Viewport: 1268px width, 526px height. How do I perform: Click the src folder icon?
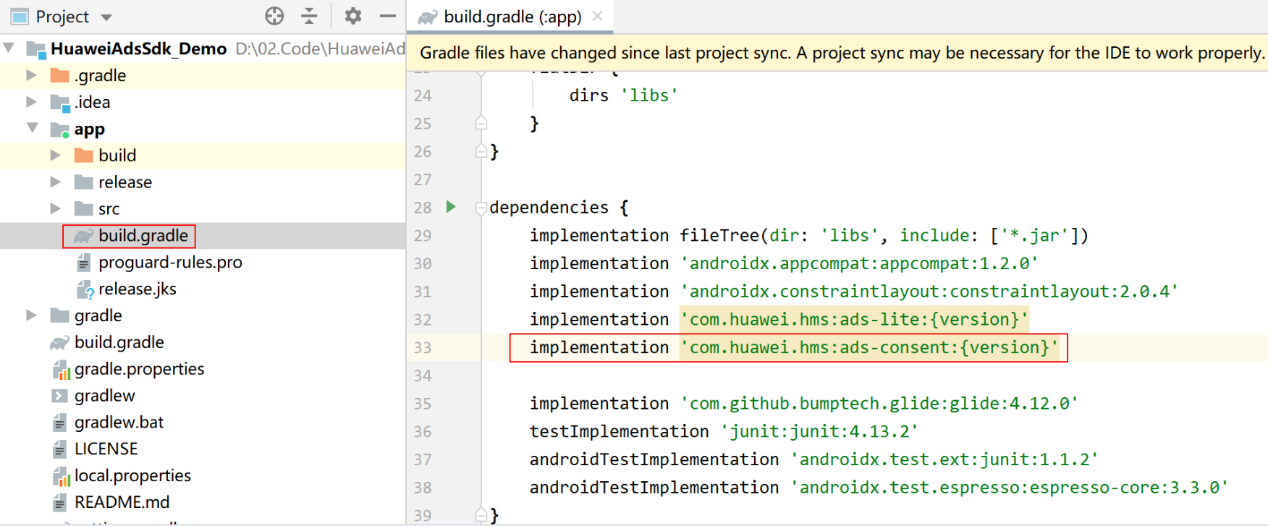tap(84, 209)
